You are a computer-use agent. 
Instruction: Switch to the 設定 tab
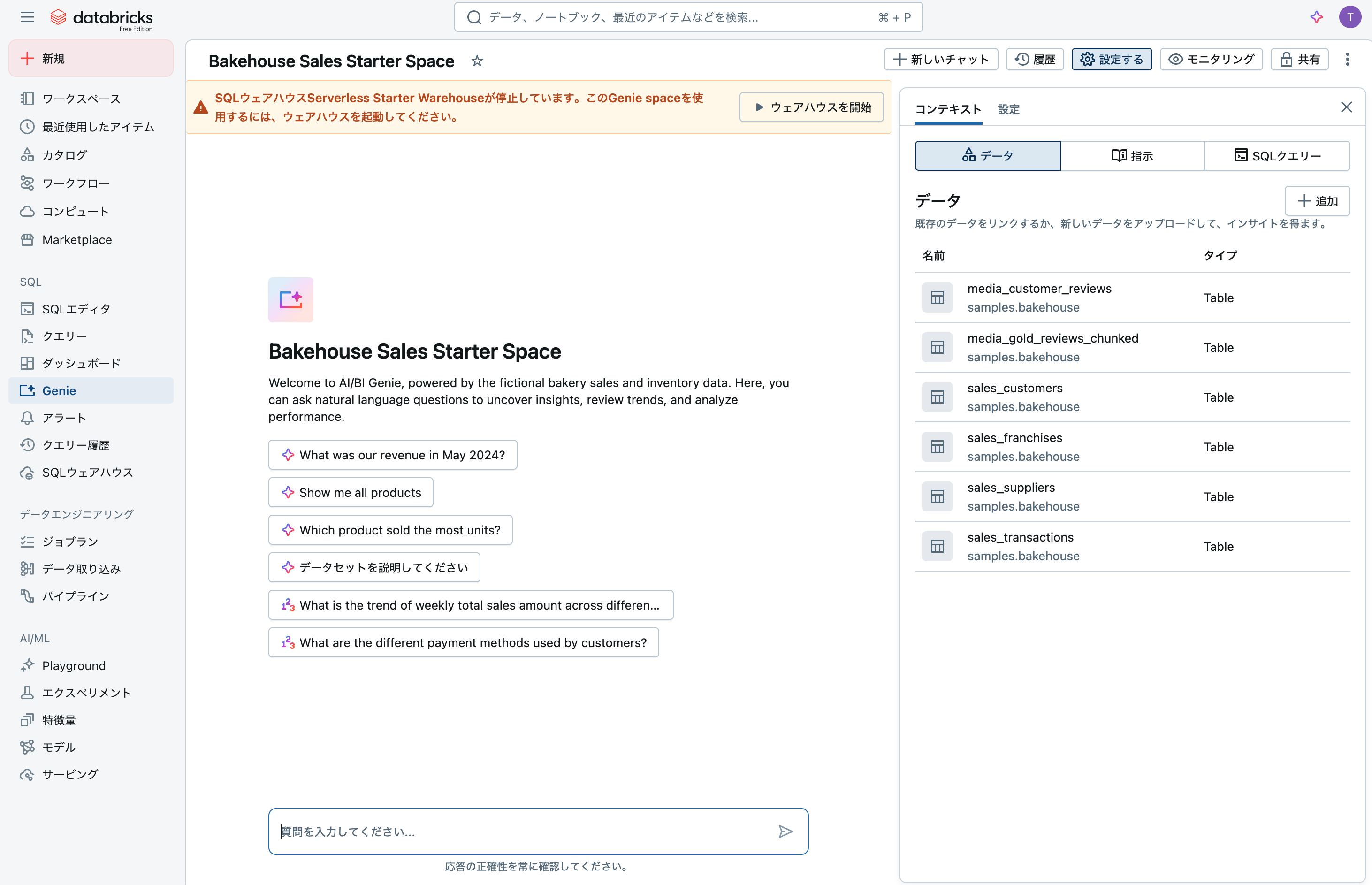tap(1008, 109)
